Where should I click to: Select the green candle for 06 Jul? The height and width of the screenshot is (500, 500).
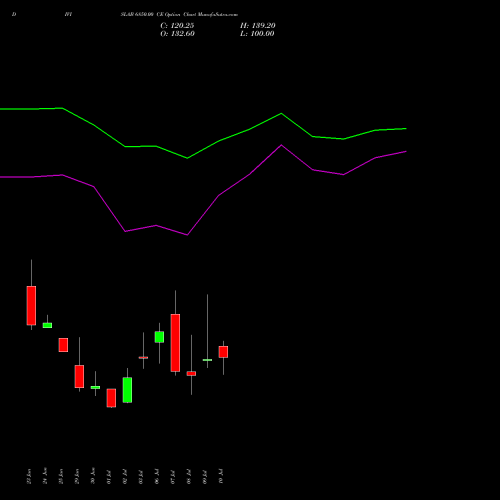point(159,337)
